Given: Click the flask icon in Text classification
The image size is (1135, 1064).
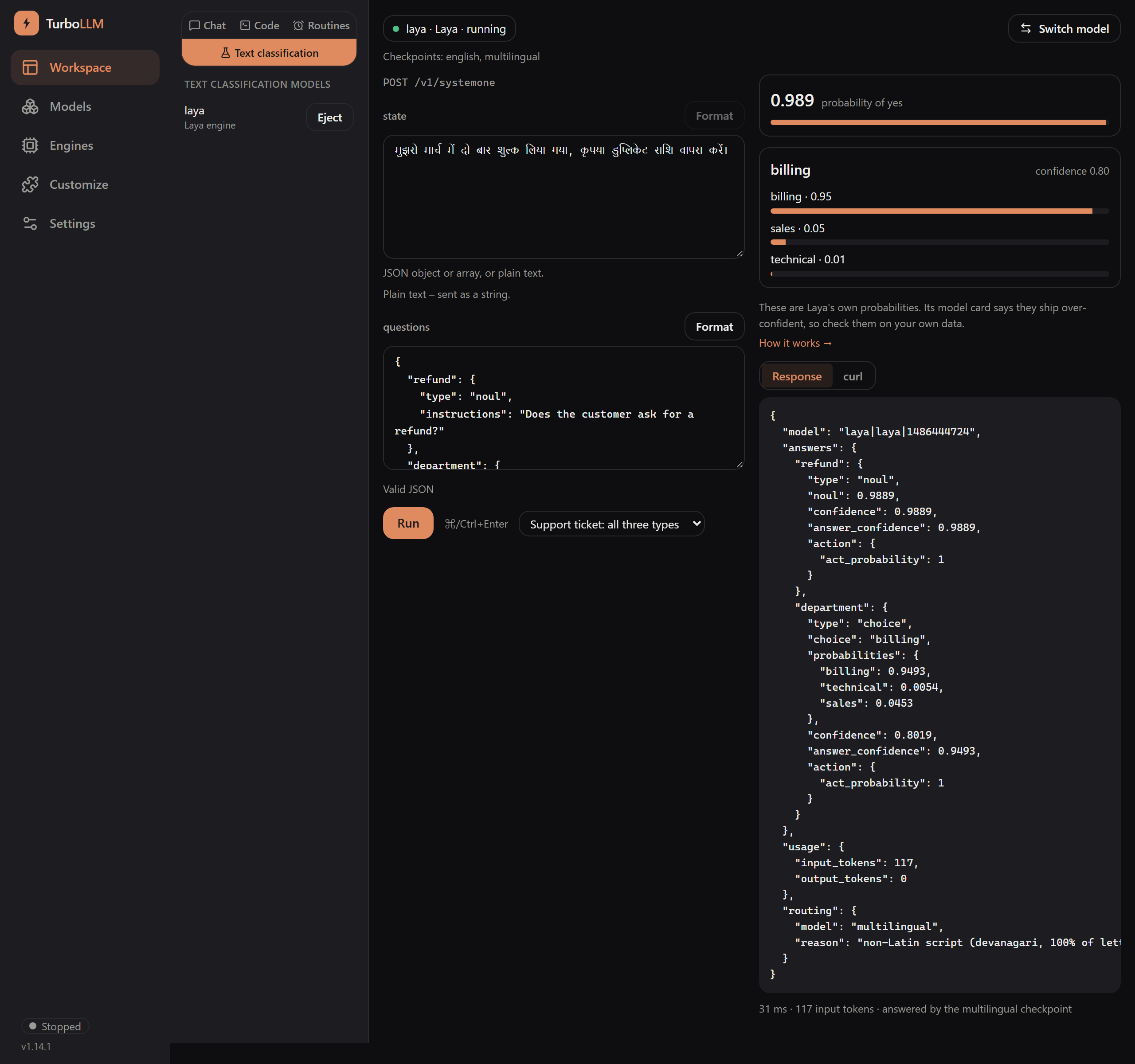Looking at the screenshot, I should 226,53.
